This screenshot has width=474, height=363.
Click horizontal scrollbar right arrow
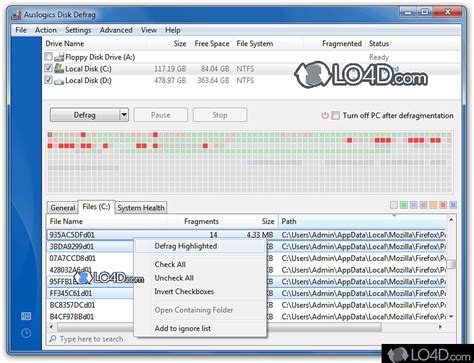(441, 327)
